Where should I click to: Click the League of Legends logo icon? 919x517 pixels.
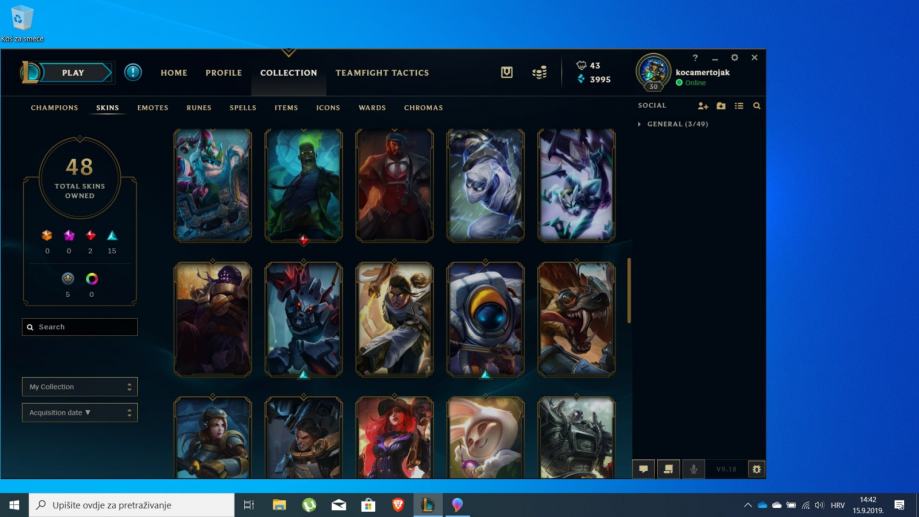coord(30,72)
